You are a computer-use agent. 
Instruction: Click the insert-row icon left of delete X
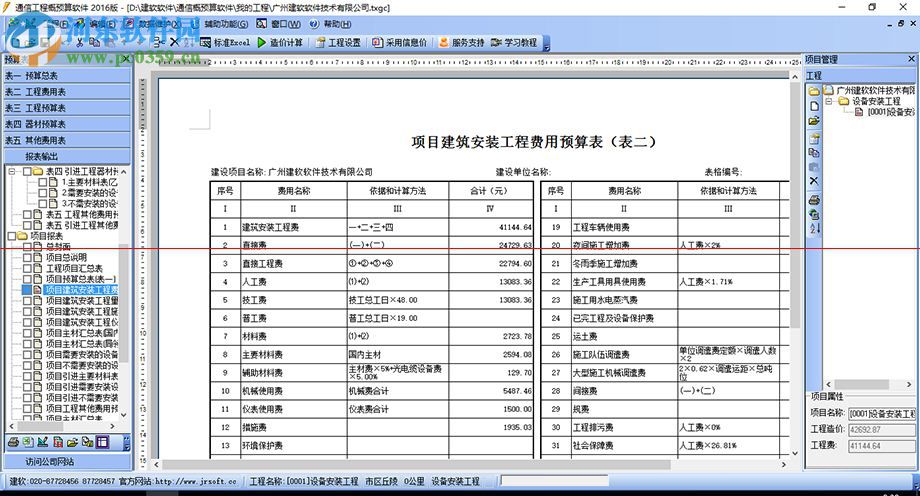pos(159,42)
